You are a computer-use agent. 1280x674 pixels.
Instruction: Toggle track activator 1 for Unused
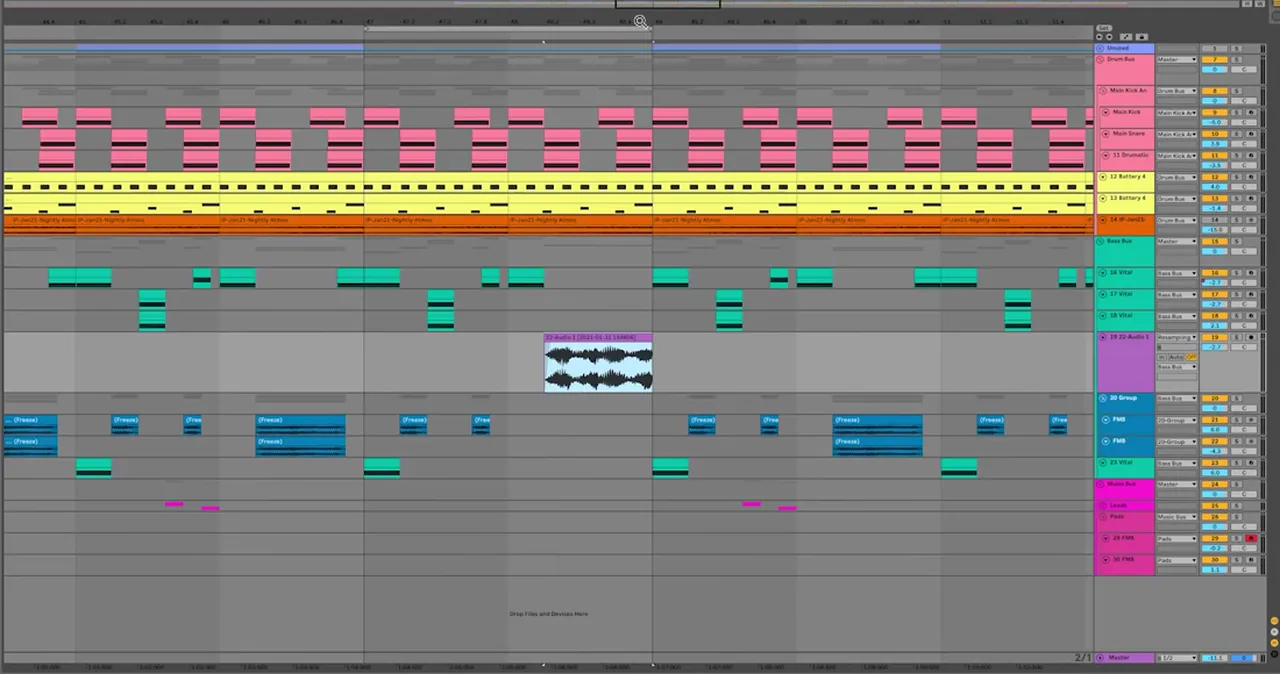point(1214,48)
